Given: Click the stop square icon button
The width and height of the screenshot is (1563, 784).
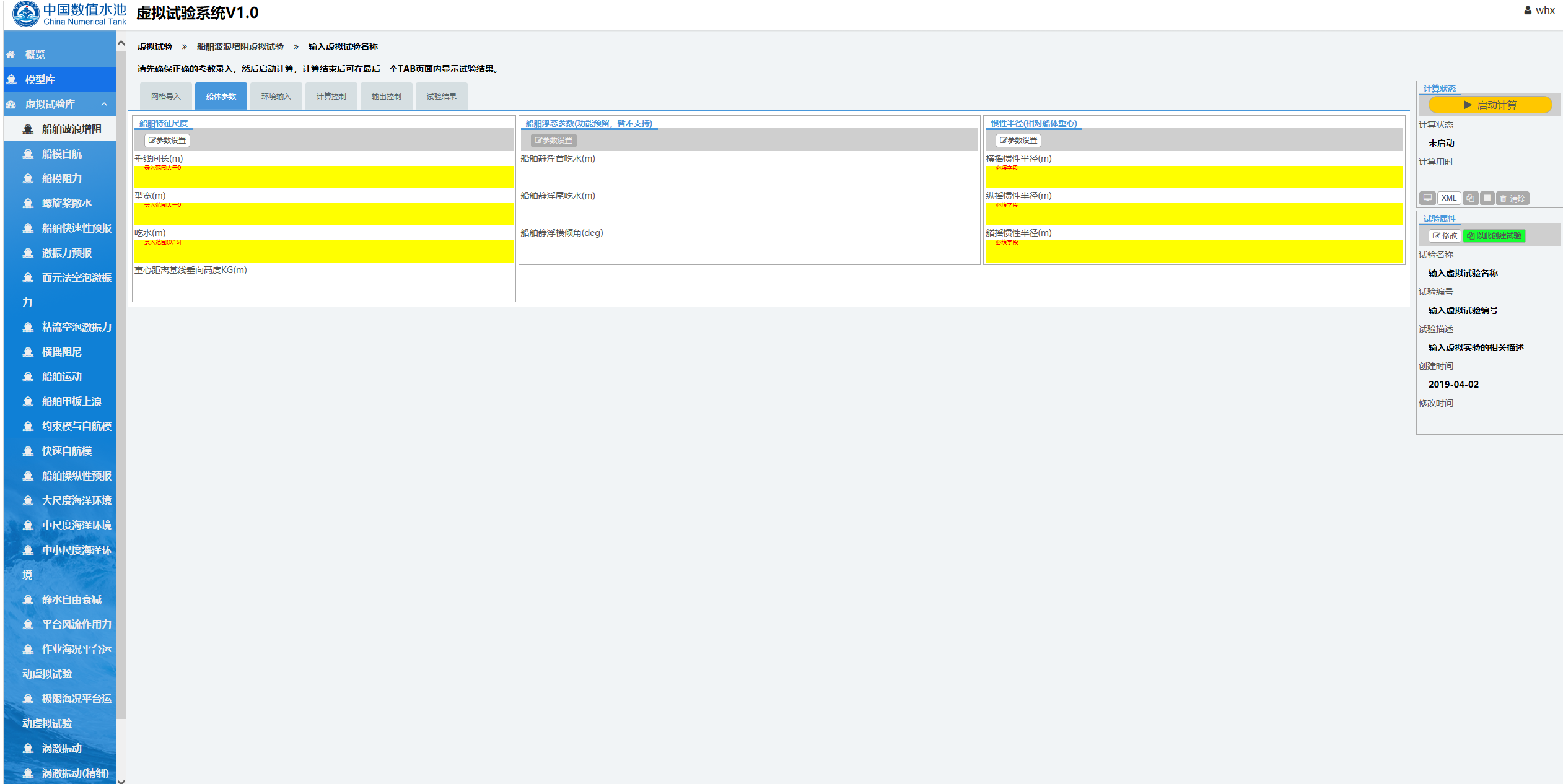Looking at the screenshot, I should pos(1487,198).
